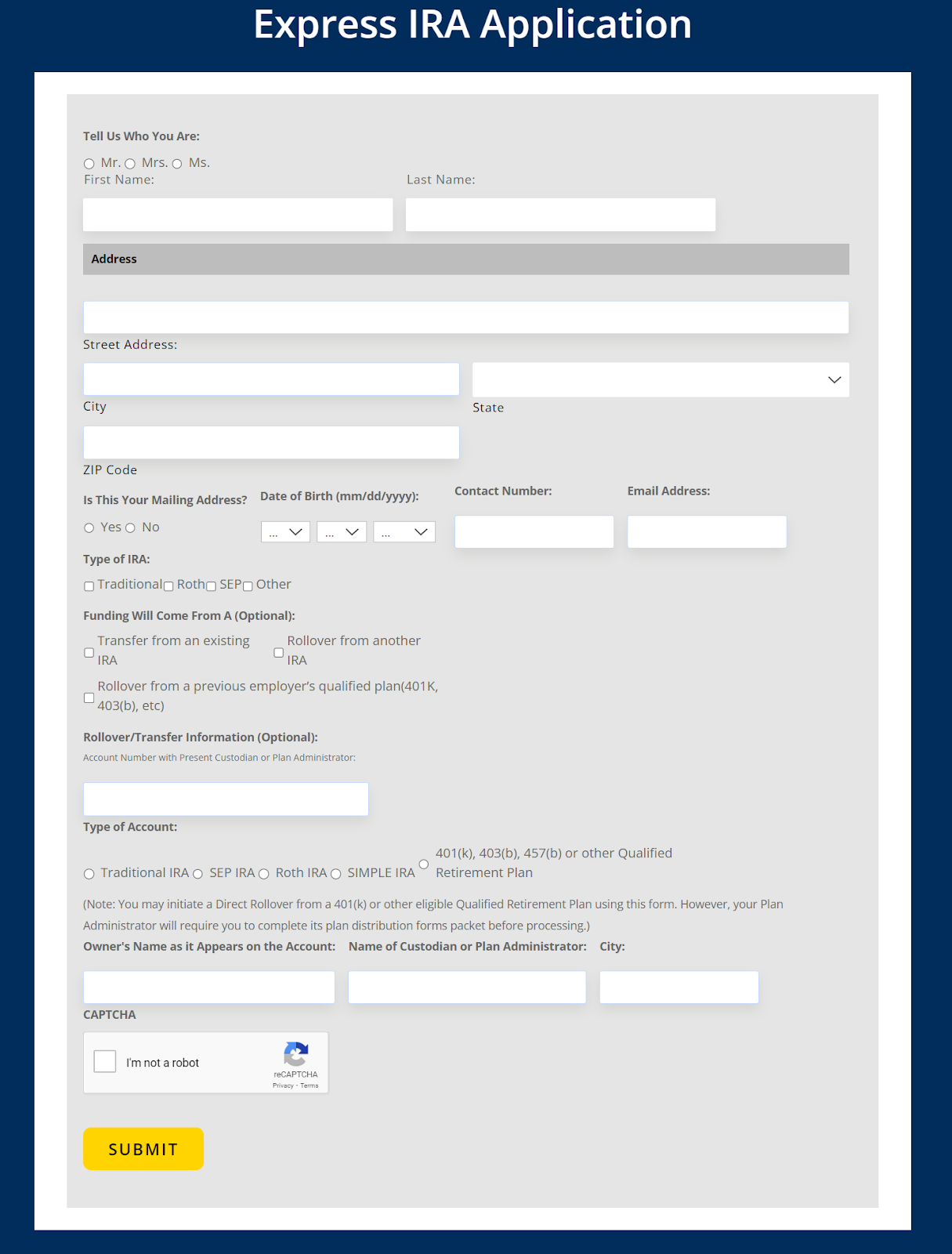Check the SEP IRA type checkbox
Screen dimensions: 952x1254
click(x=211, y=586)
